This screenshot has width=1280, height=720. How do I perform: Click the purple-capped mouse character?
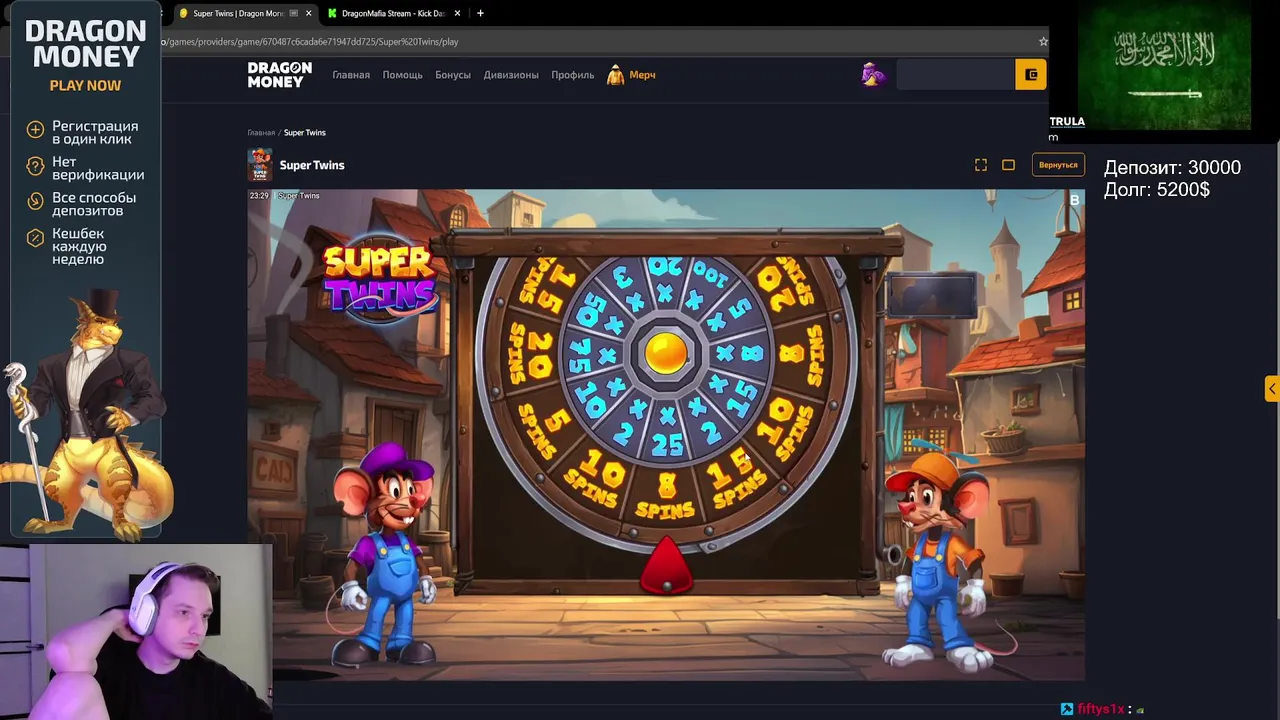(x=388, y=555)
